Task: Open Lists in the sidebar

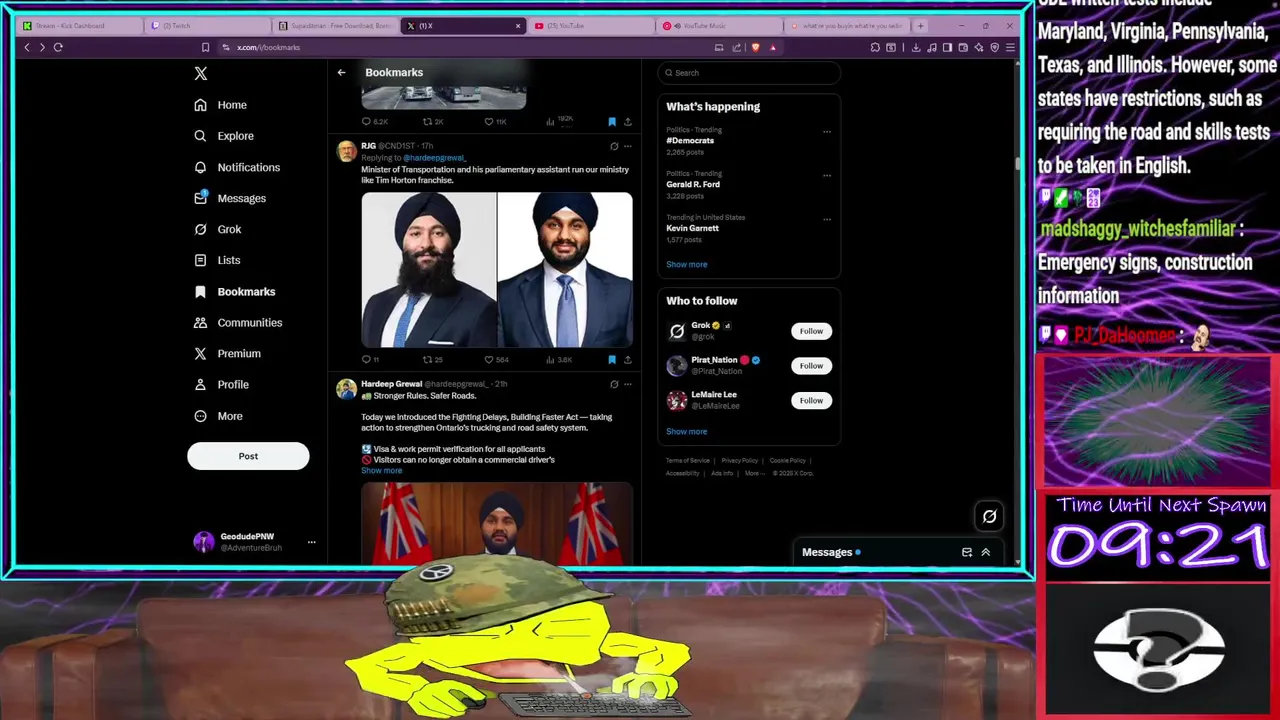Action: (217, 260)
